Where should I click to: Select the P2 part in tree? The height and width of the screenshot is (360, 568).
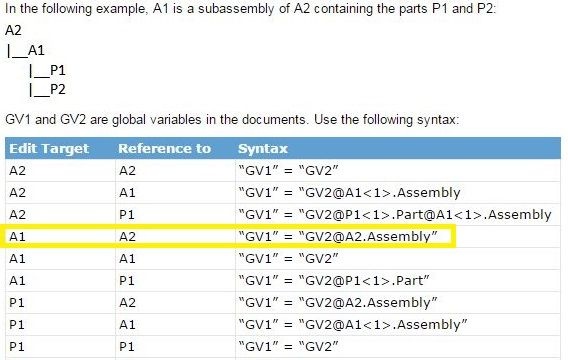[58, 89]
